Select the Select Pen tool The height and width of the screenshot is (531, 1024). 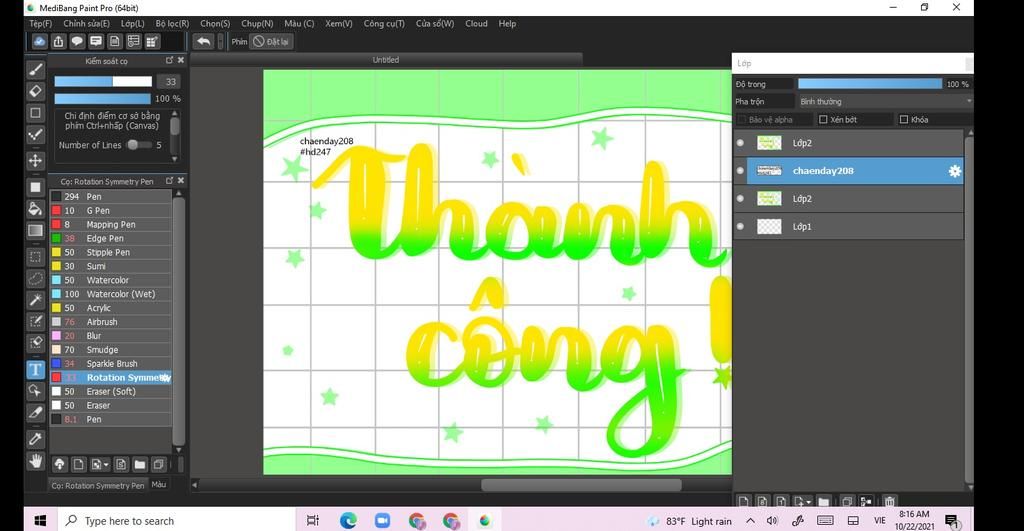point(36,321)
